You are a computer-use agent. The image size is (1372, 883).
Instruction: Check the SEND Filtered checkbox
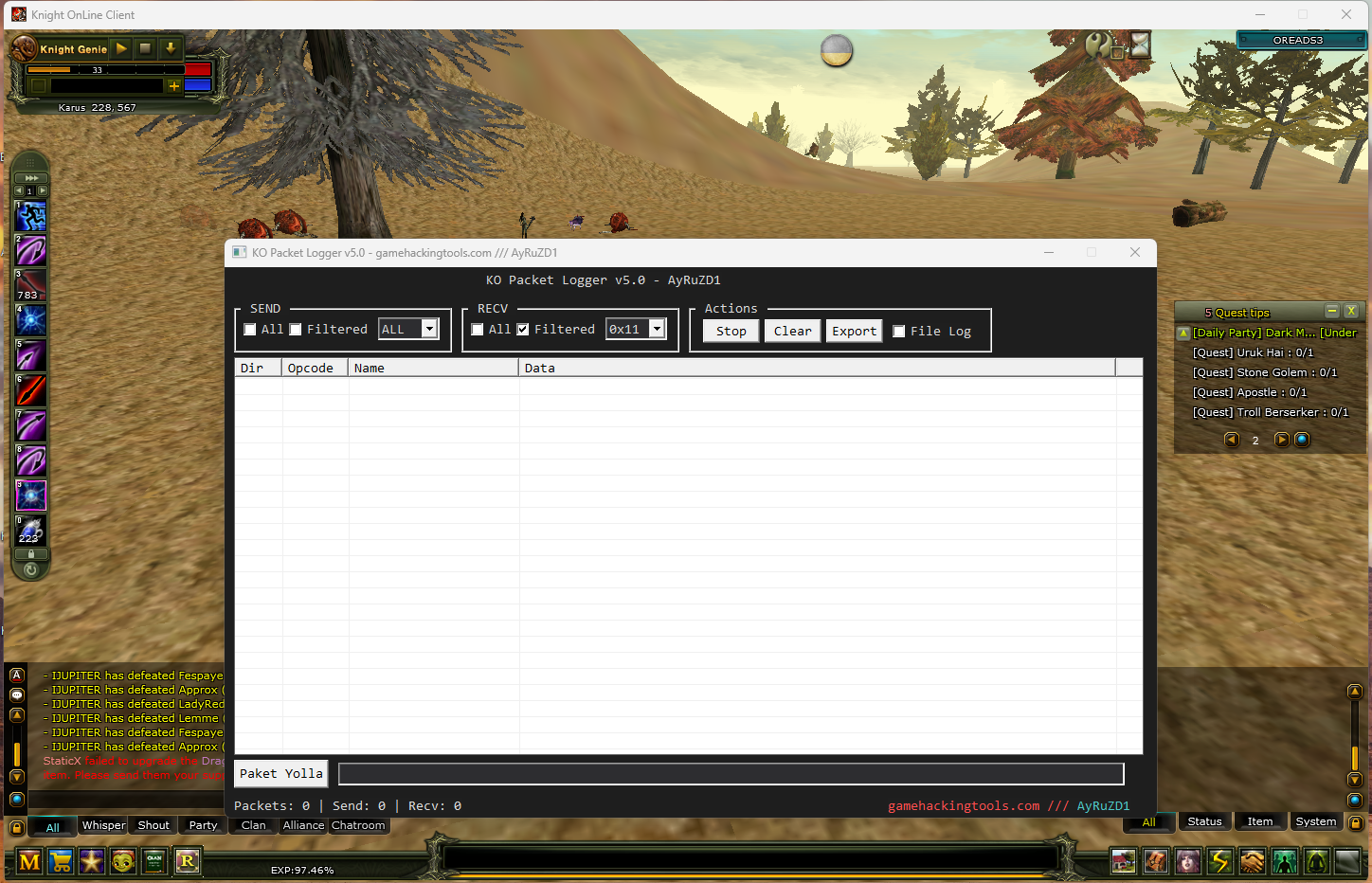pos(296,330)
